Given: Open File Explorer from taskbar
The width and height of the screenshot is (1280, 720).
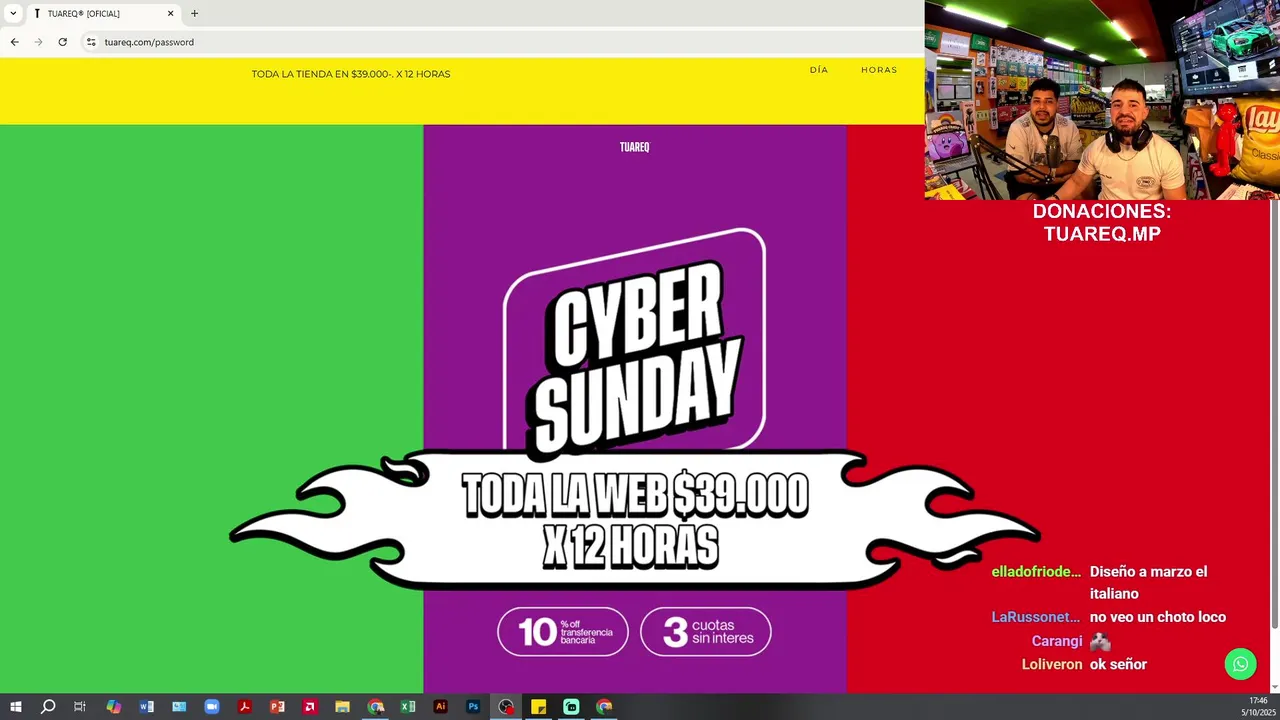Looking at the screenshot, I should pyautogui.click(x=342, y=707).
